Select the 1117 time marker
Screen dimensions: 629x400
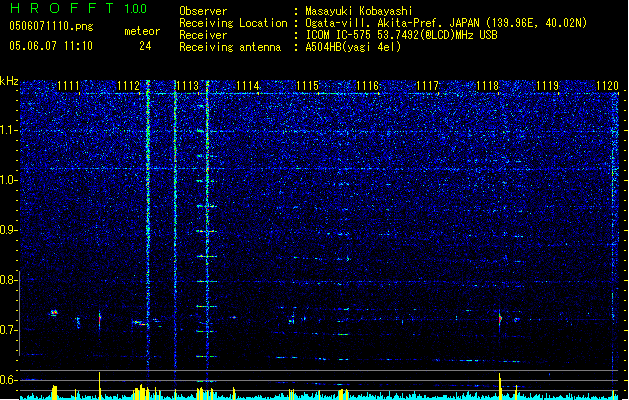428,86
